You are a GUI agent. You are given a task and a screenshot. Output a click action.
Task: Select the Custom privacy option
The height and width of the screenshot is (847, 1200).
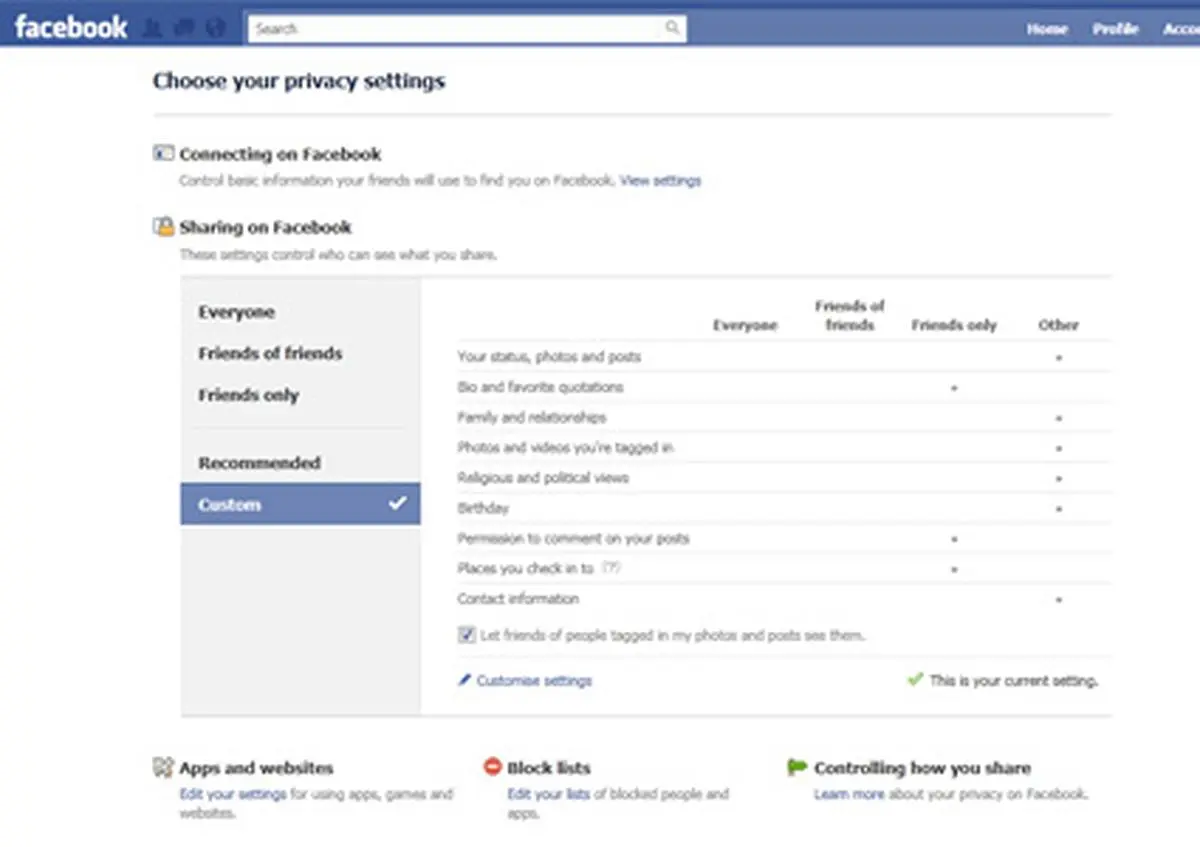coord(229,504)
